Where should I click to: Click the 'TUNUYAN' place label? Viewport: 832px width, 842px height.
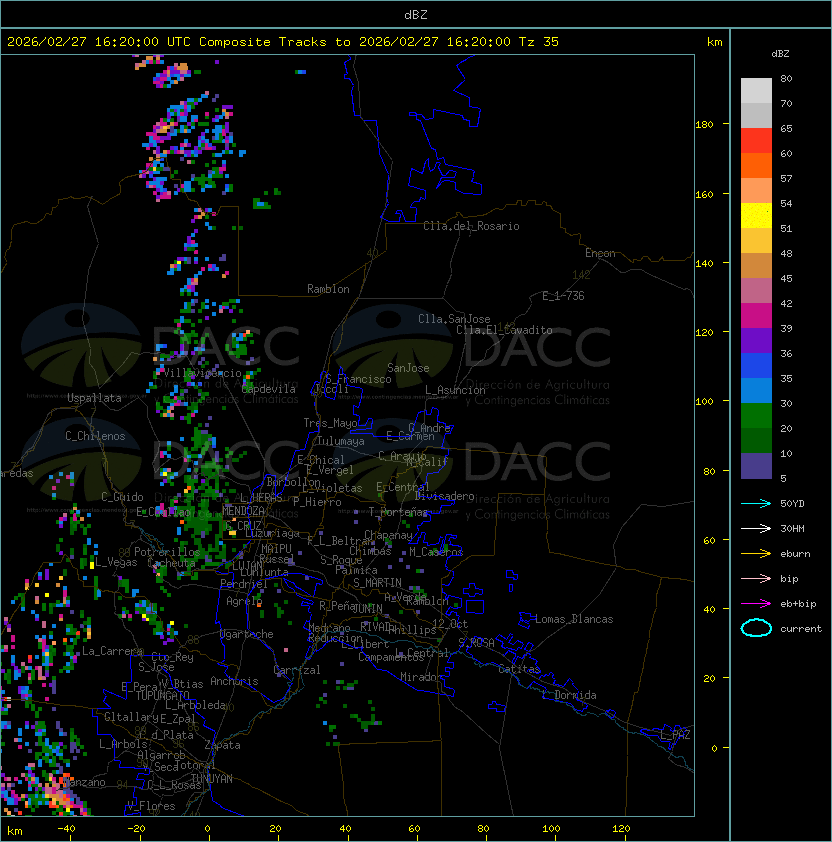[x=212, y=779]
